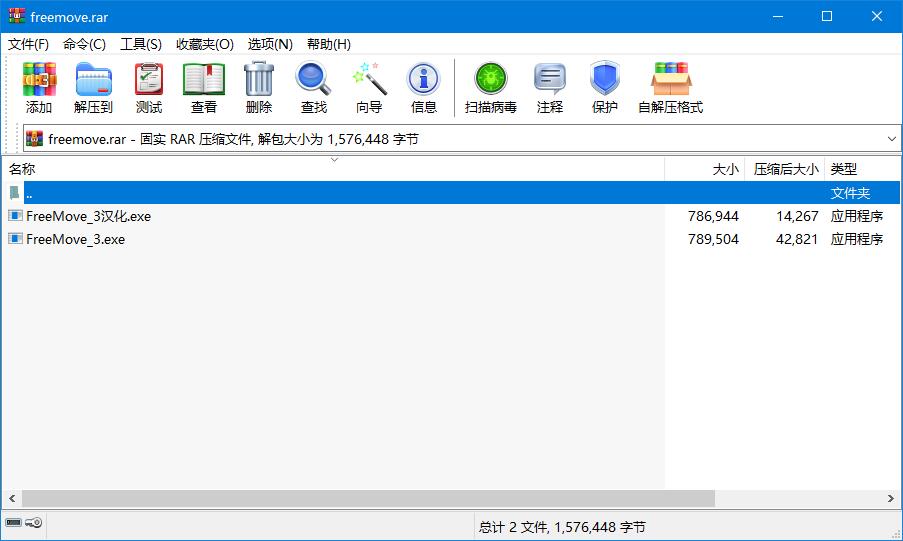Show archive 信息 (Info)
Viewport: 903px width, 541px height.
point(424,88)
